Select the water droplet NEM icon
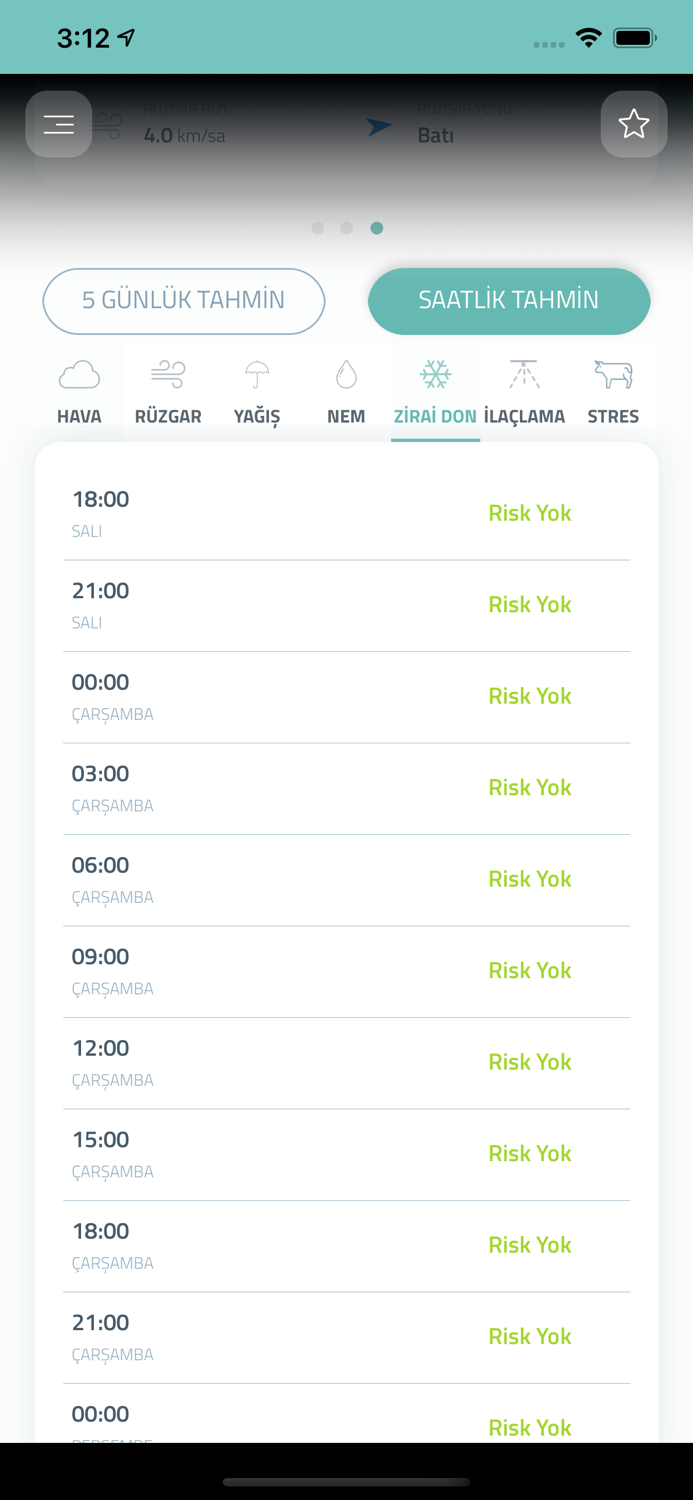 [345, 373]
